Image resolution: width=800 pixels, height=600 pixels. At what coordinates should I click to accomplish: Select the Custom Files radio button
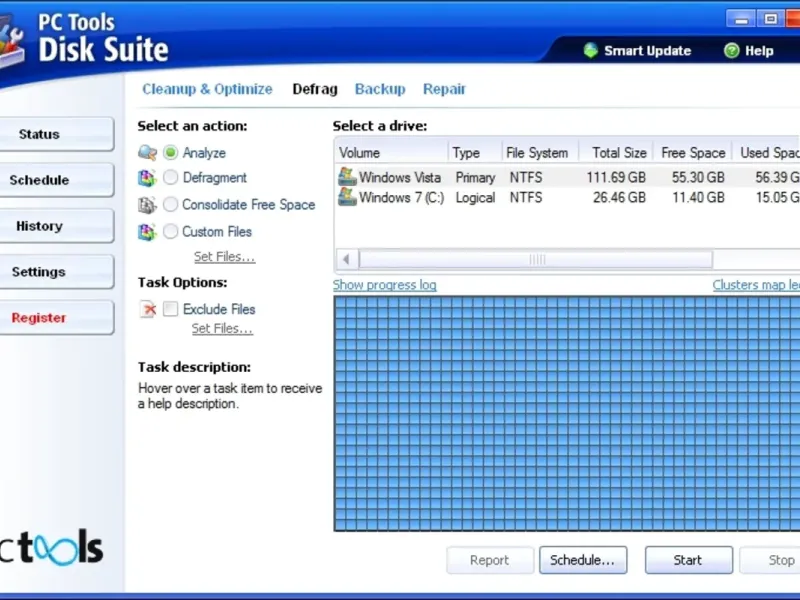click(x=170, y=232)
